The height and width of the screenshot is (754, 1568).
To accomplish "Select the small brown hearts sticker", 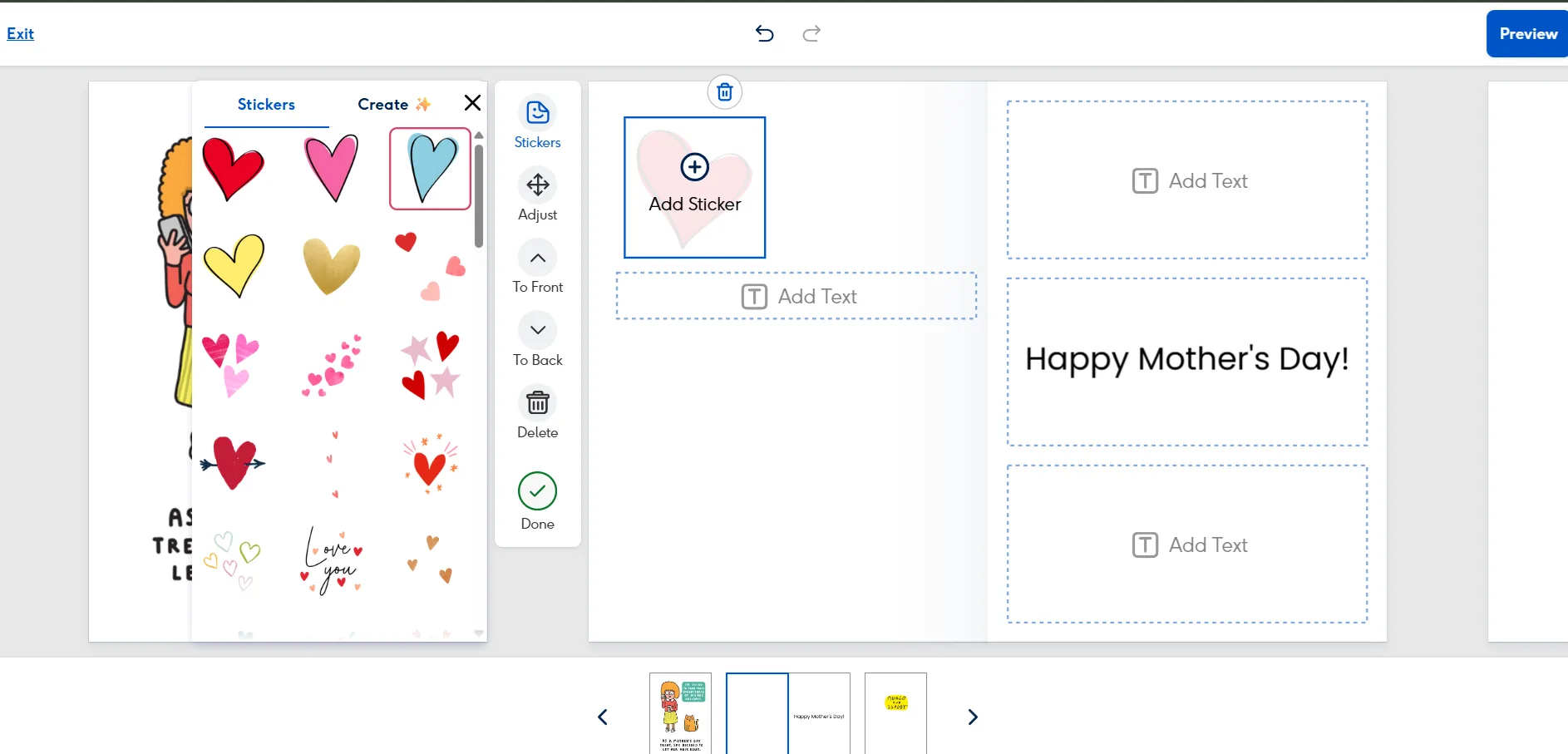I will [x=431, y=559].
